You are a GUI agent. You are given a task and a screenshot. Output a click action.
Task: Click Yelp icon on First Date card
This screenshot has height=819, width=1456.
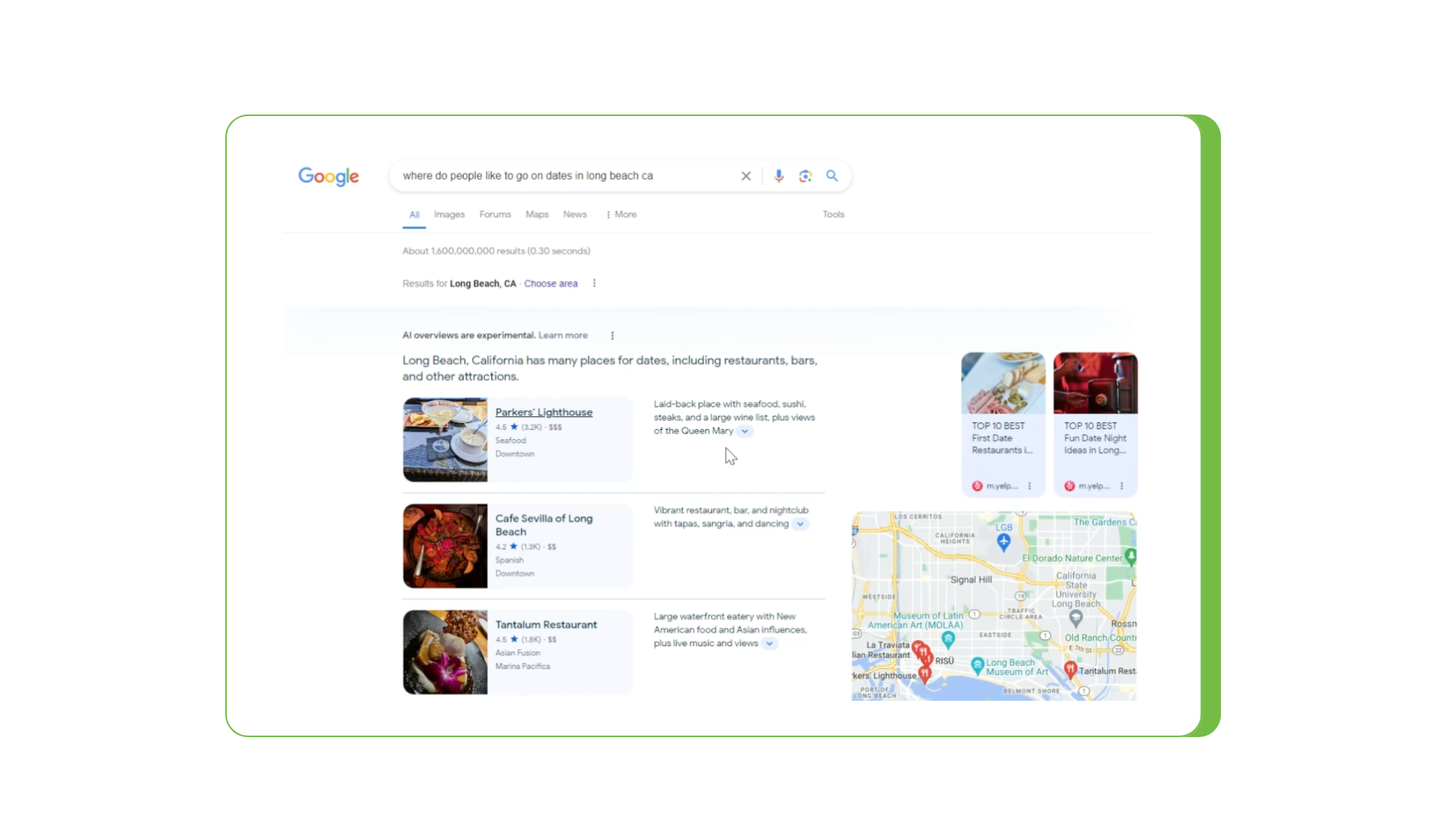pyautogui.click(x=977, y=486)
